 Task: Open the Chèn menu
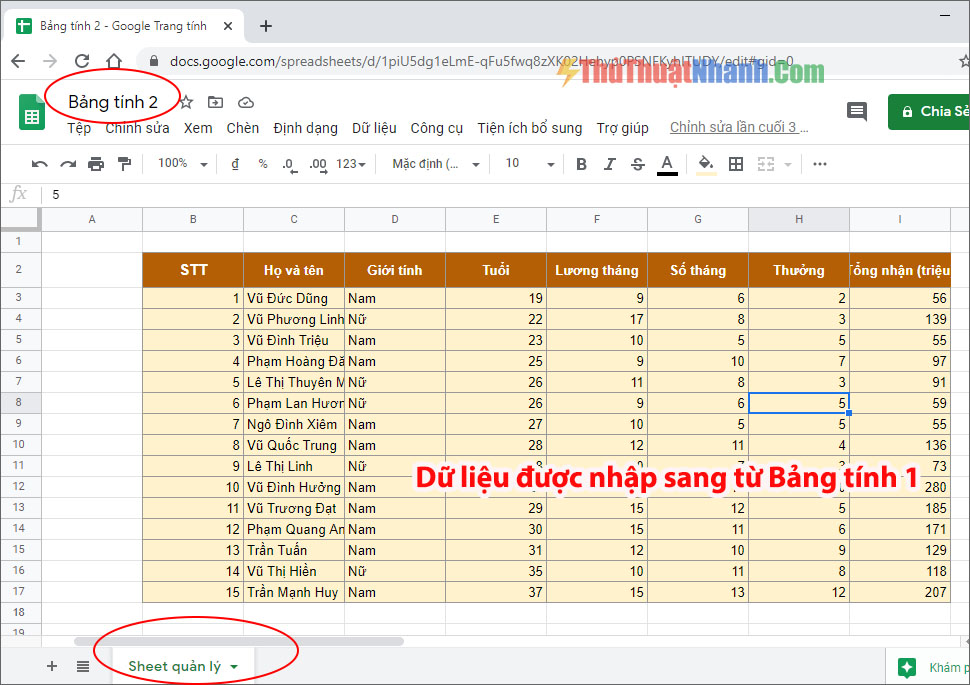tap(242, 128)
